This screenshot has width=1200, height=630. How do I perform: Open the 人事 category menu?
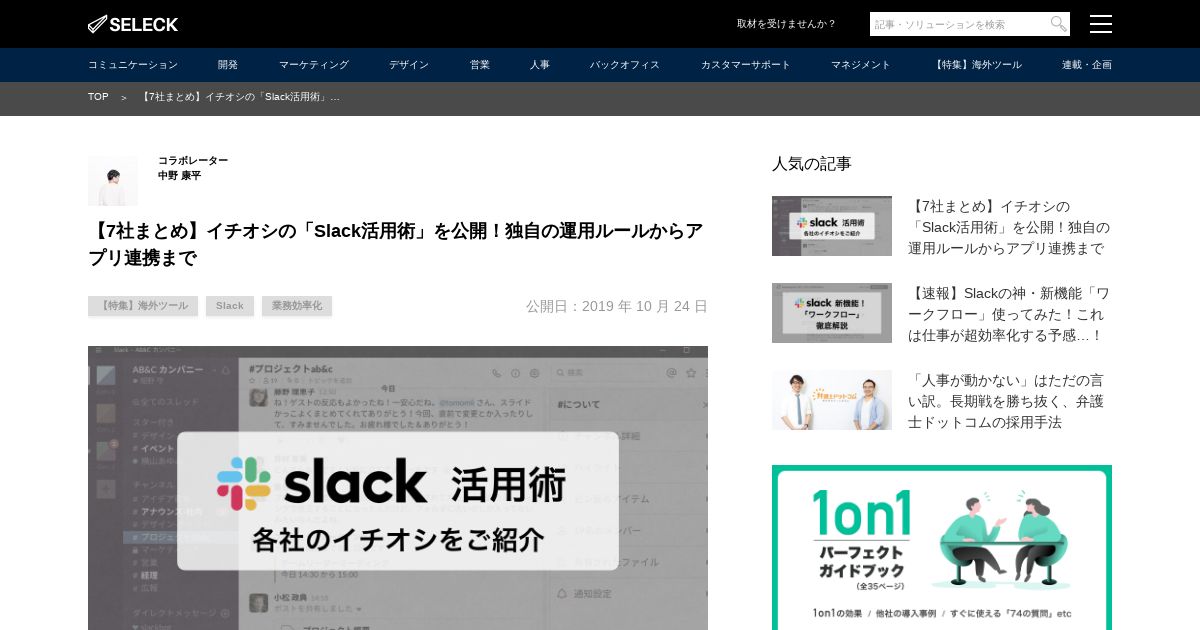click(x=540, y=65)
